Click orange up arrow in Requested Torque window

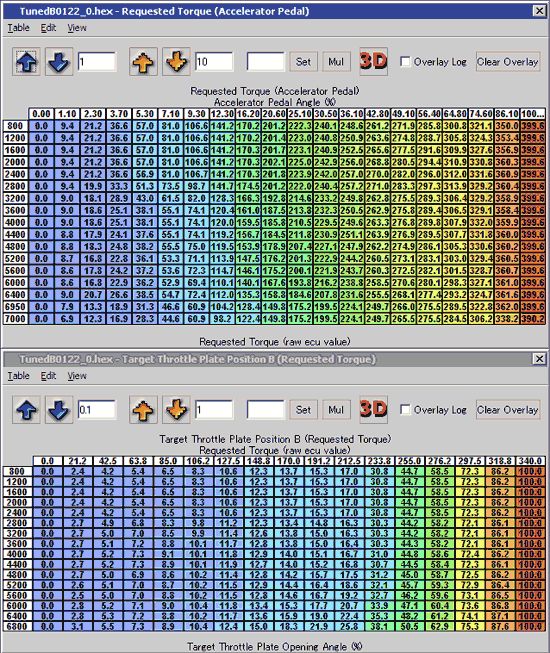pyautogui.click(x=143, y=62)
